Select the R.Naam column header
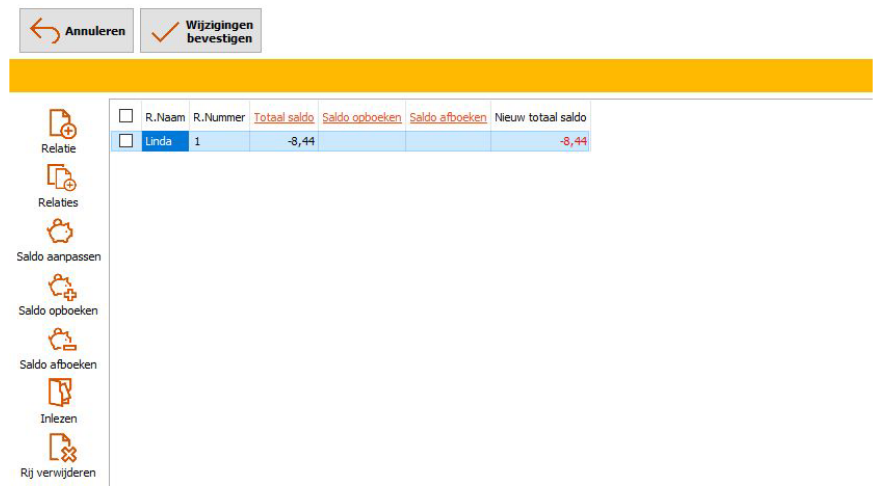The width and height of the screenshot is (886, 486). click(165, 117)
